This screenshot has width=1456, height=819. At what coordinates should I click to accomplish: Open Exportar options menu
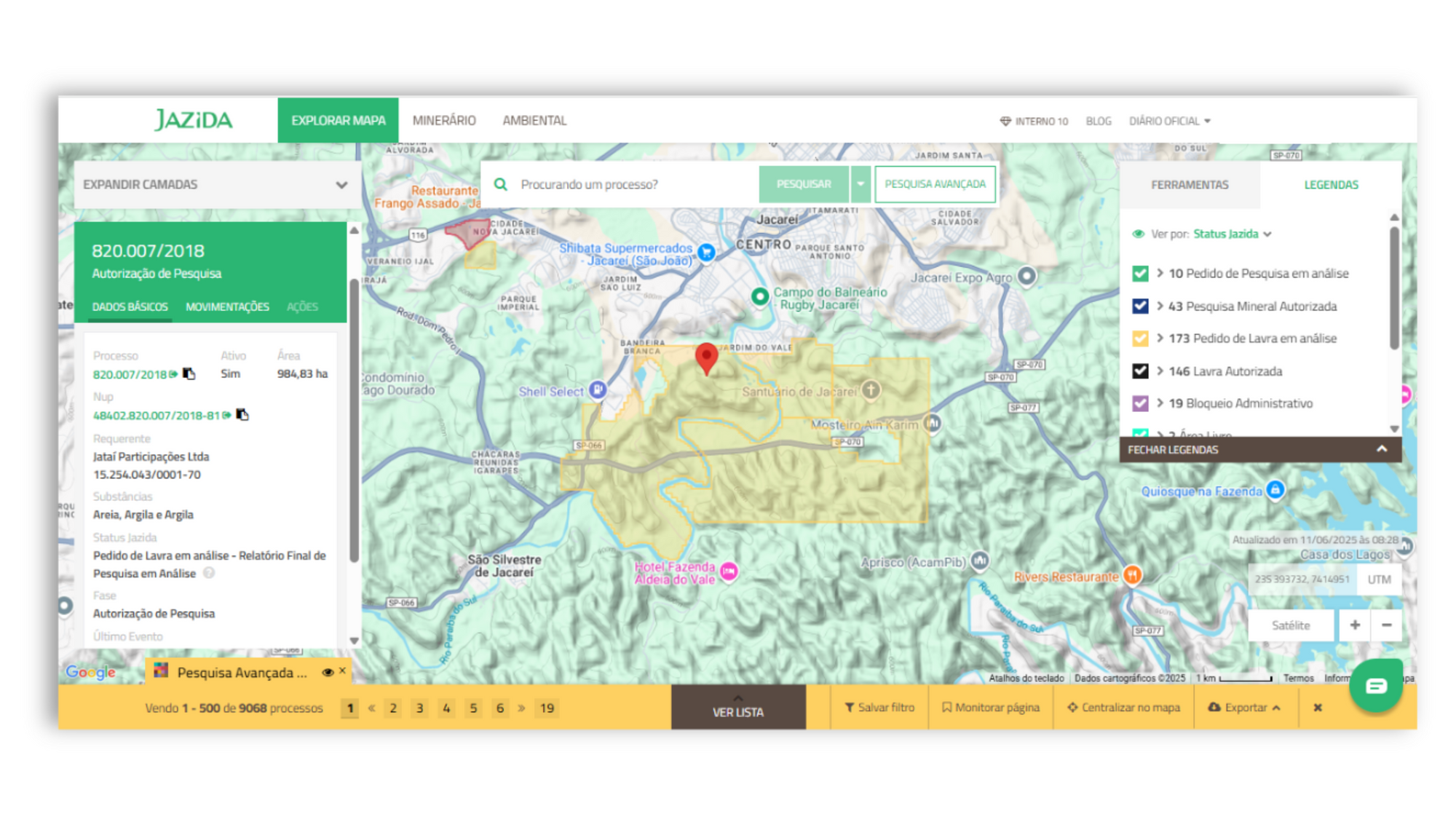(x=1244, y=707)
